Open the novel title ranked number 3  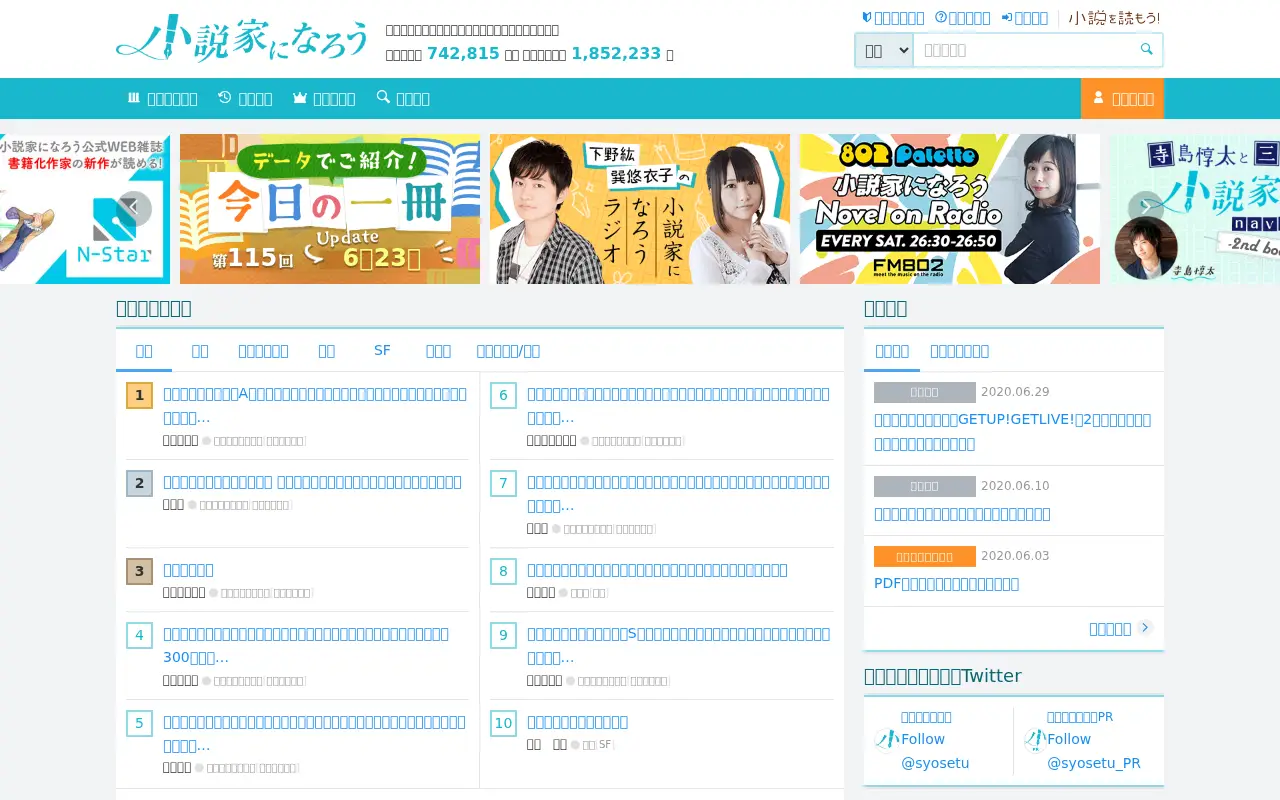click(188, 570)
